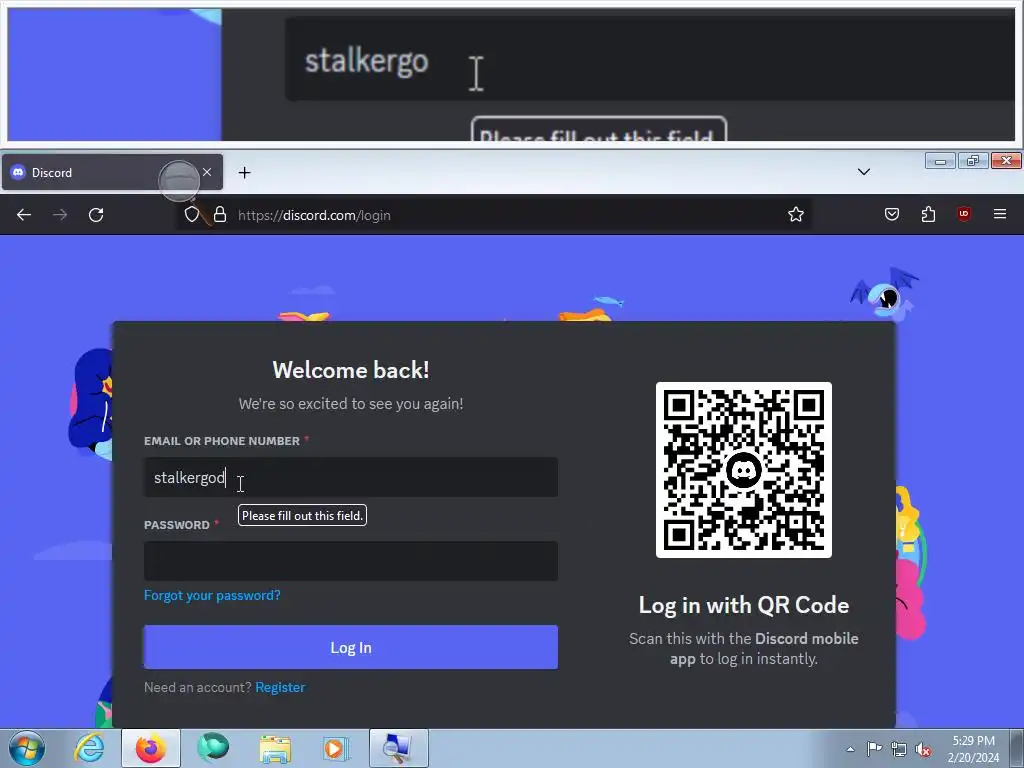
Task: Click the Log in with QR Code heading
Action: tap(744, 605)
